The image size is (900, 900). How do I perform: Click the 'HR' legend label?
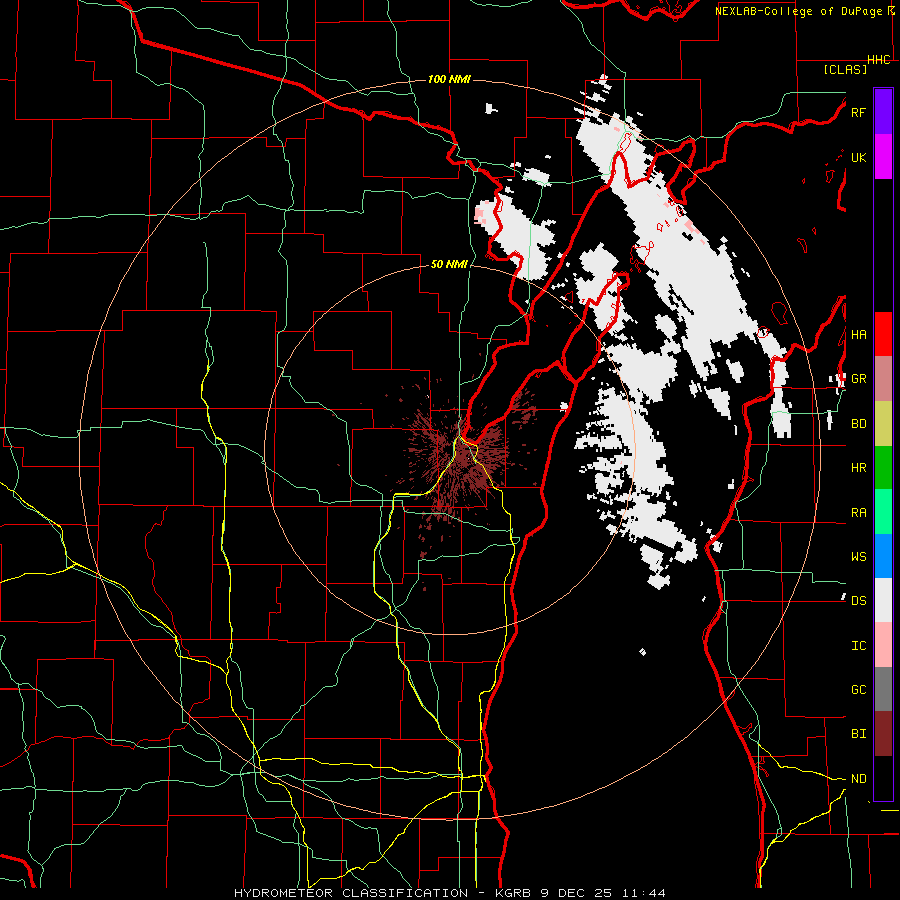(x=858, y=468)
